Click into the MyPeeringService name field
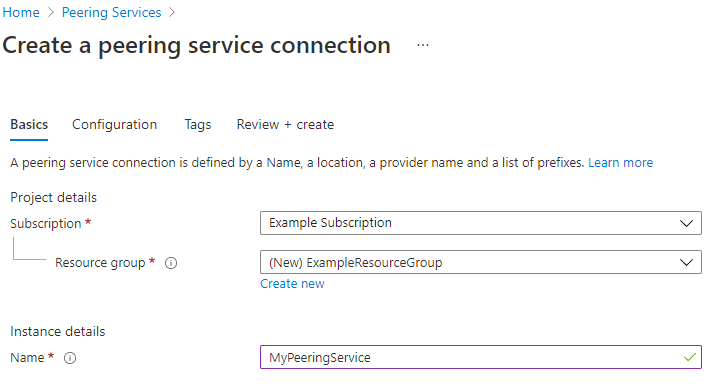This screenshot has height=392, width=725. (x=481, y=357)
